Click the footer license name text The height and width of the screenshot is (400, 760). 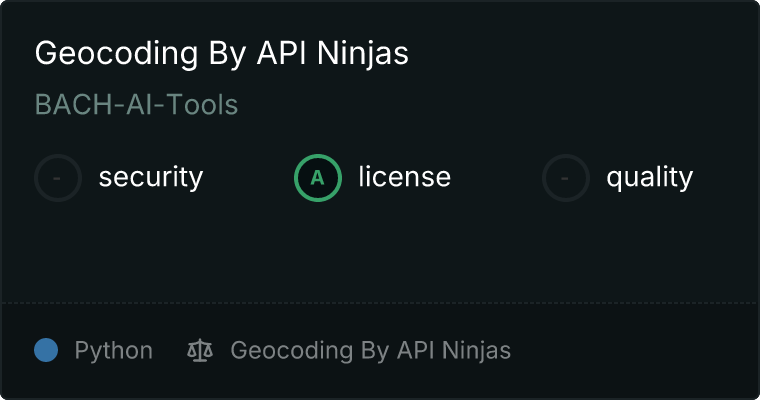click(x=370, y=351)
